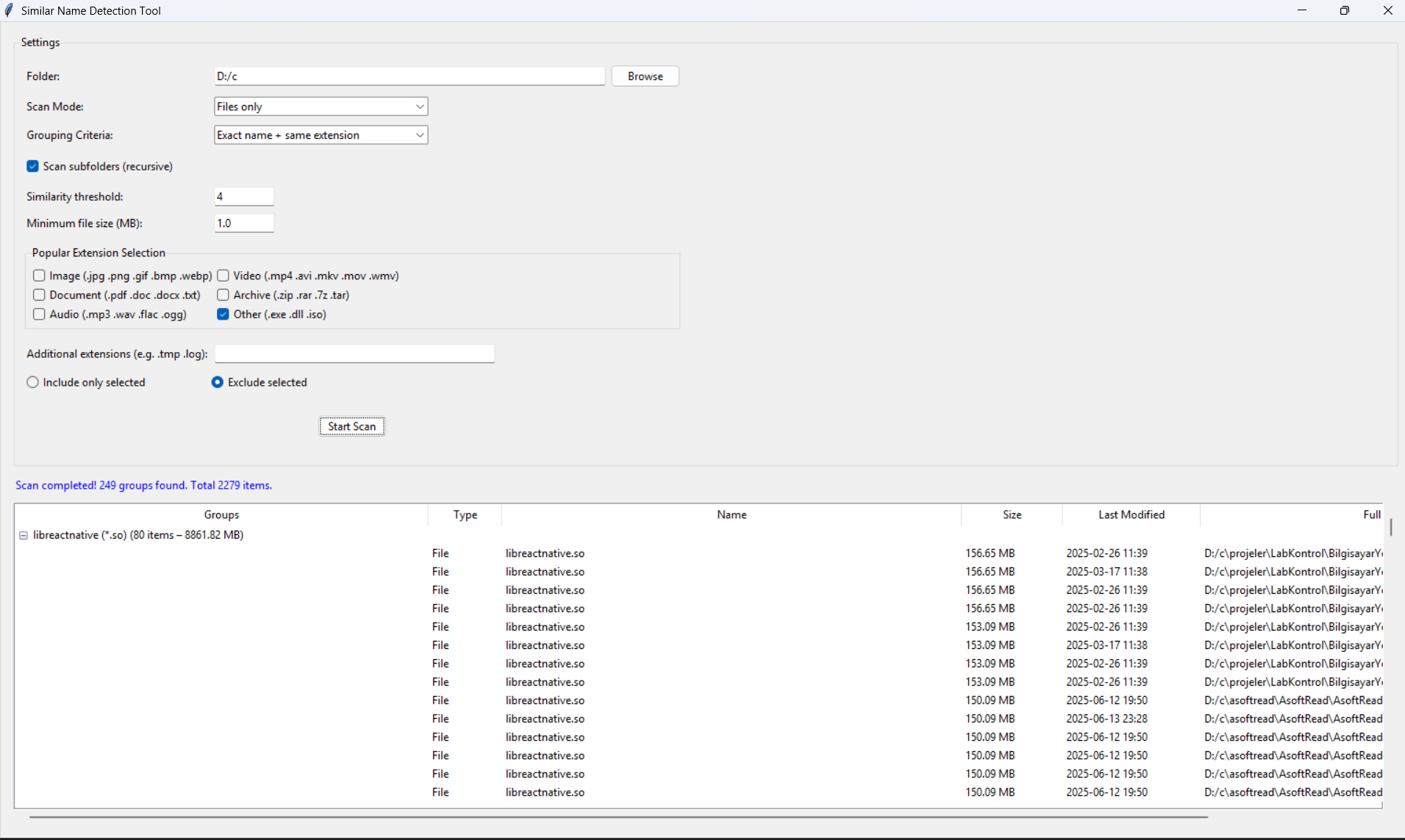Collapse the libreactnative.so group
This screenshot has height=840, width=1405.
pos(24,535)
